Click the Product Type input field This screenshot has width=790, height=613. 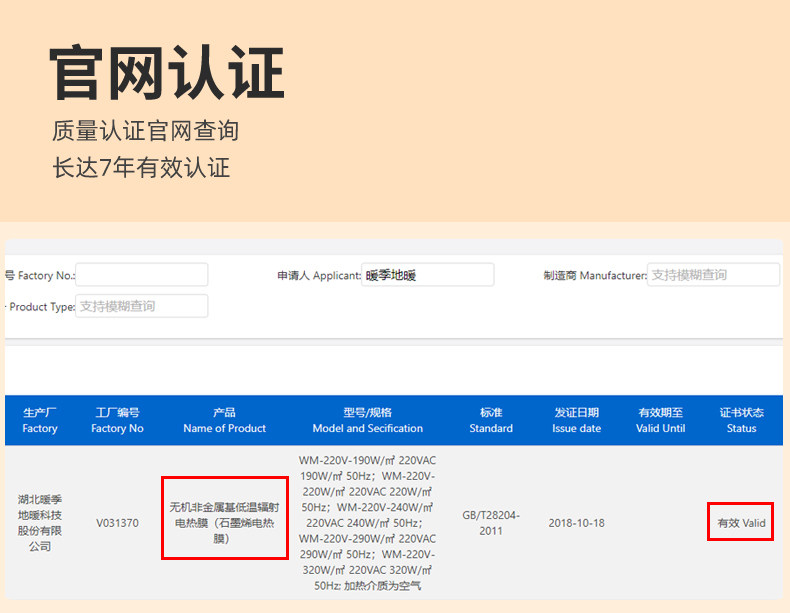pos(142,306)
